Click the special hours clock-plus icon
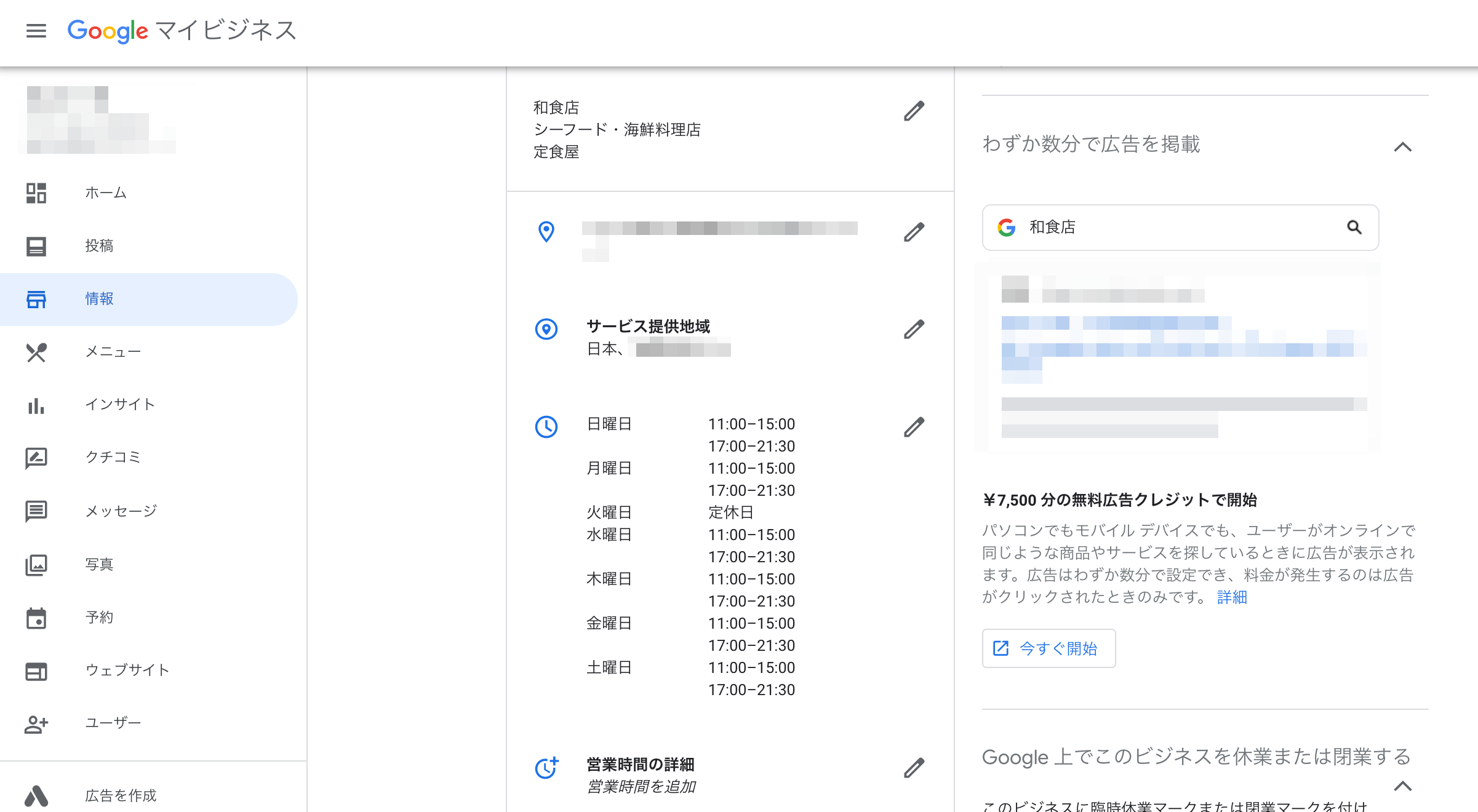 [546, 768]
